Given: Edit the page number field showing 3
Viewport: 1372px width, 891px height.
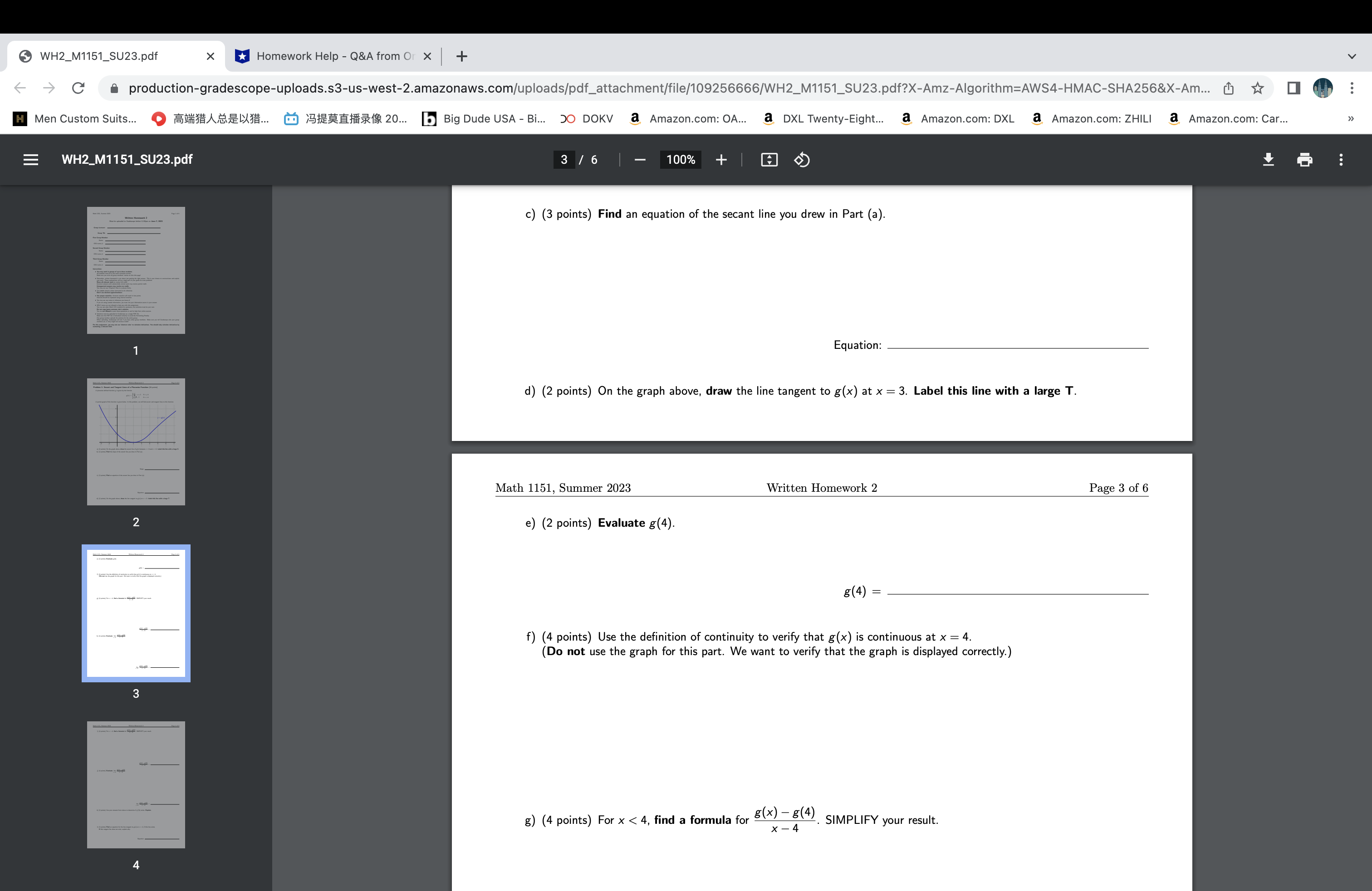Looking at the screenshot, I should 564,160.
